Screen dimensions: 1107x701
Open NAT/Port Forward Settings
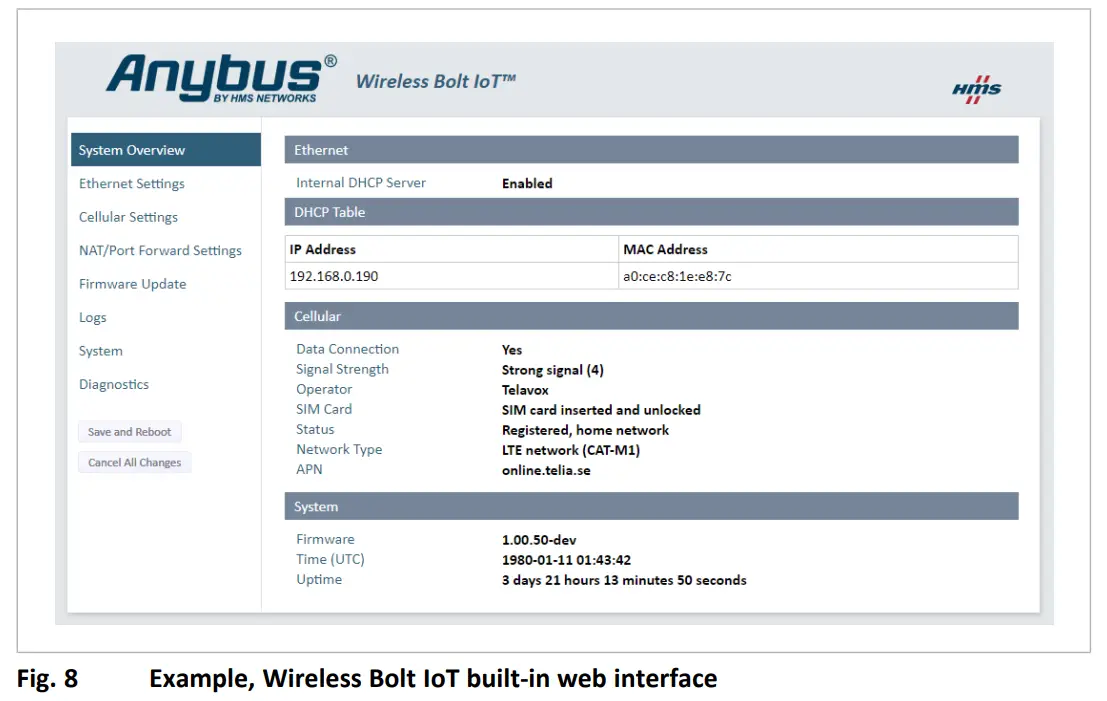coord(160,251)
